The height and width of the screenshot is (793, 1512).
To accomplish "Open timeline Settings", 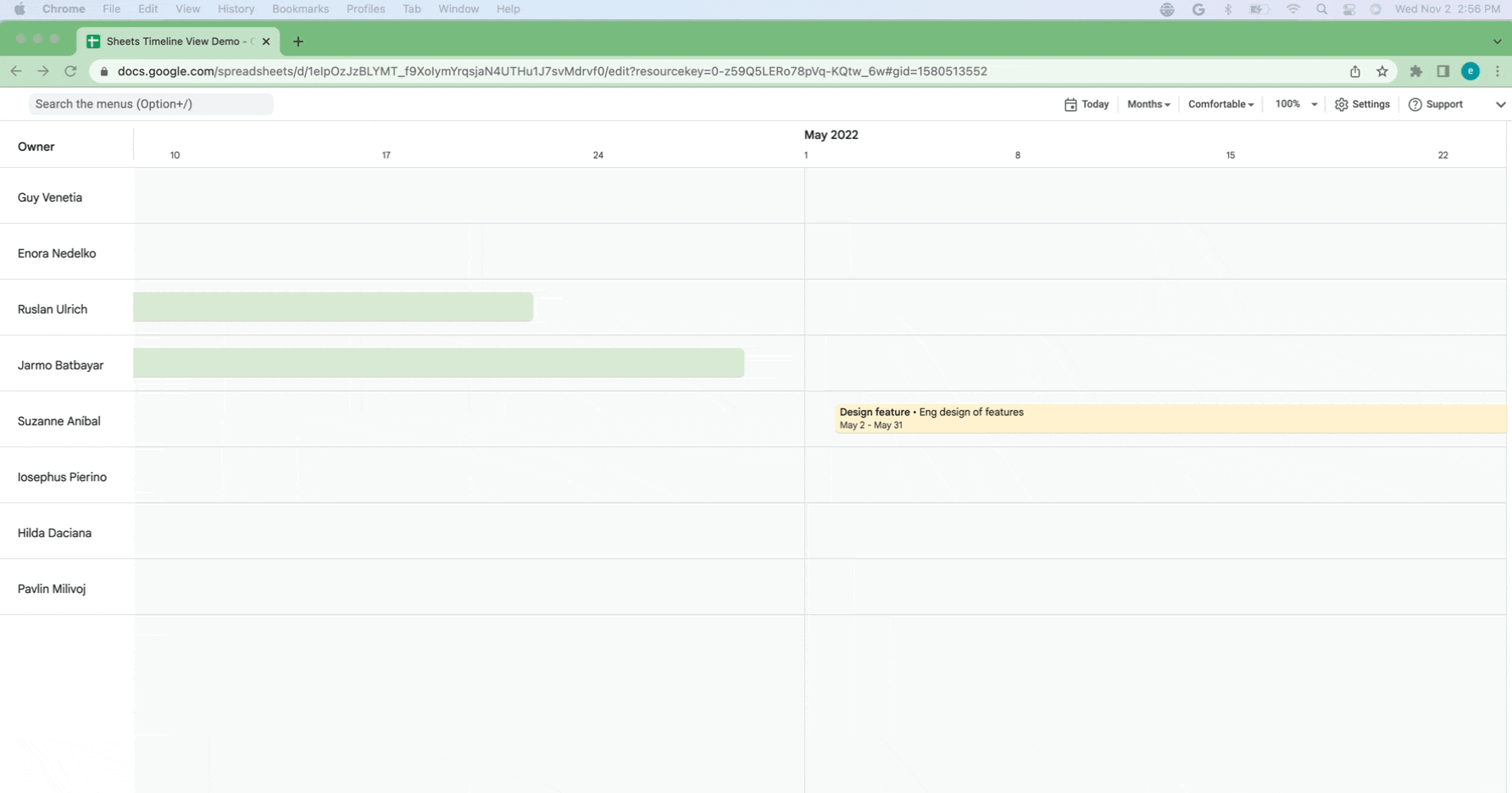I will 1362,104.
